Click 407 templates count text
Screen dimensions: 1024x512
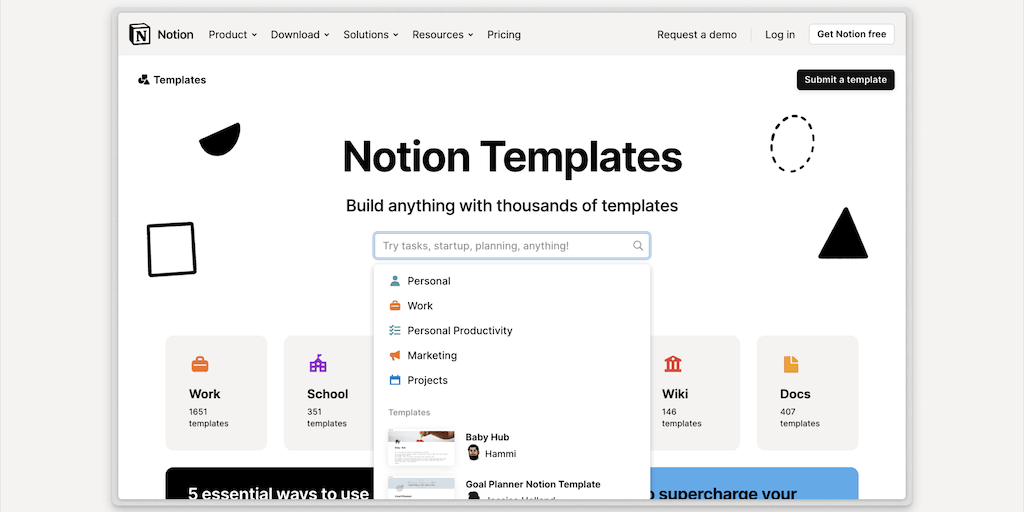tap(799, 417)
